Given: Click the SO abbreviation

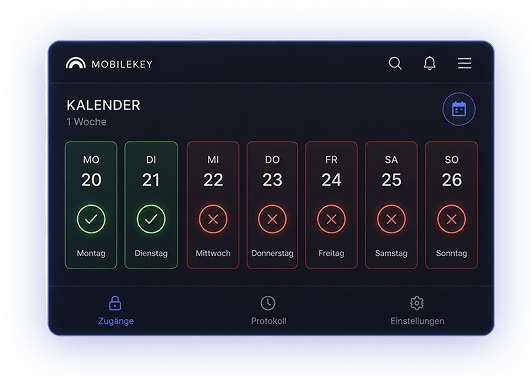Looking at the screenshot, I should point(451,160).
